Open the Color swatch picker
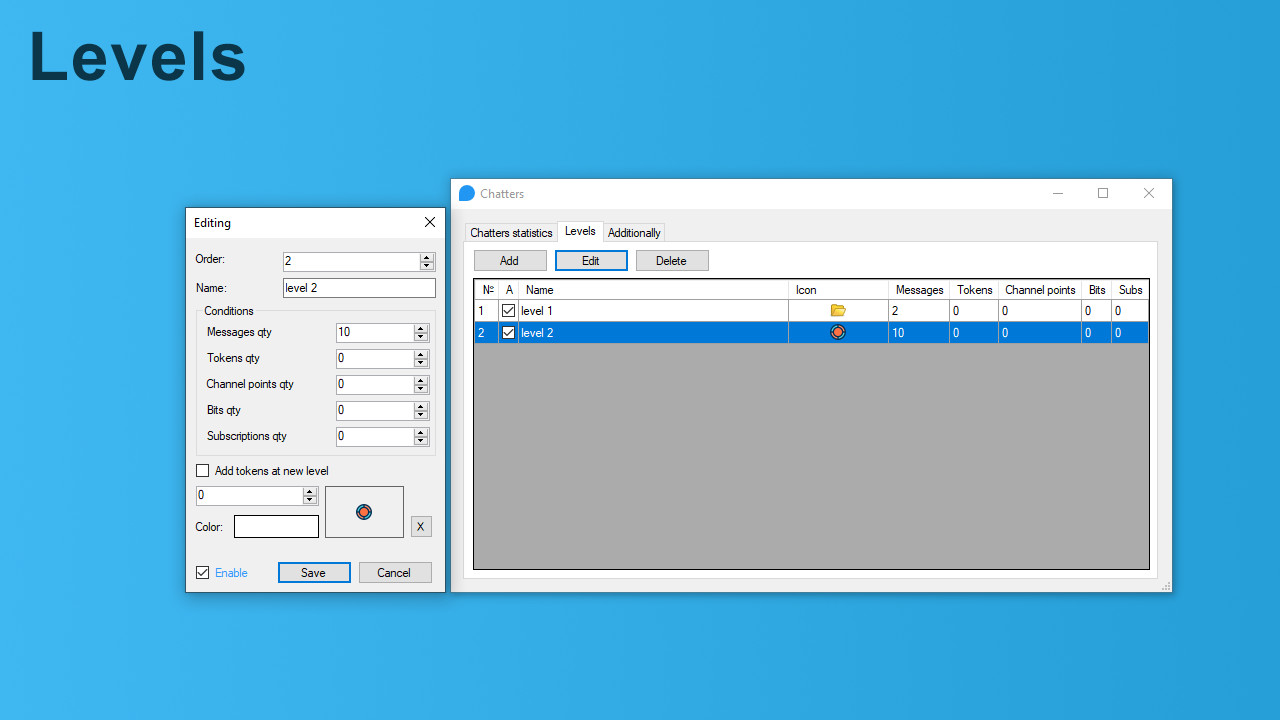Image resolution: width=1280 pixels, height=720 pixels. pyautogui.click(x=276, y=526)
